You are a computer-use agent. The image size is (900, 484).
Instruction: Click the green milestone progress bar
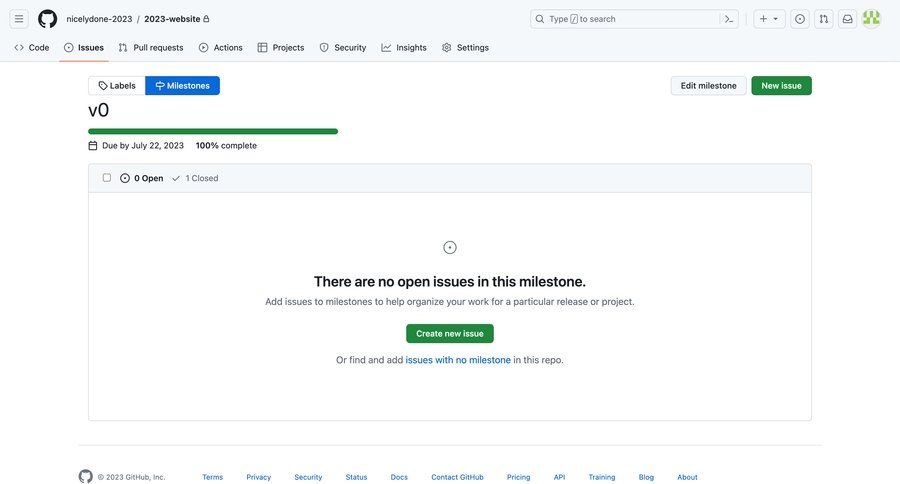pos(213,131)
